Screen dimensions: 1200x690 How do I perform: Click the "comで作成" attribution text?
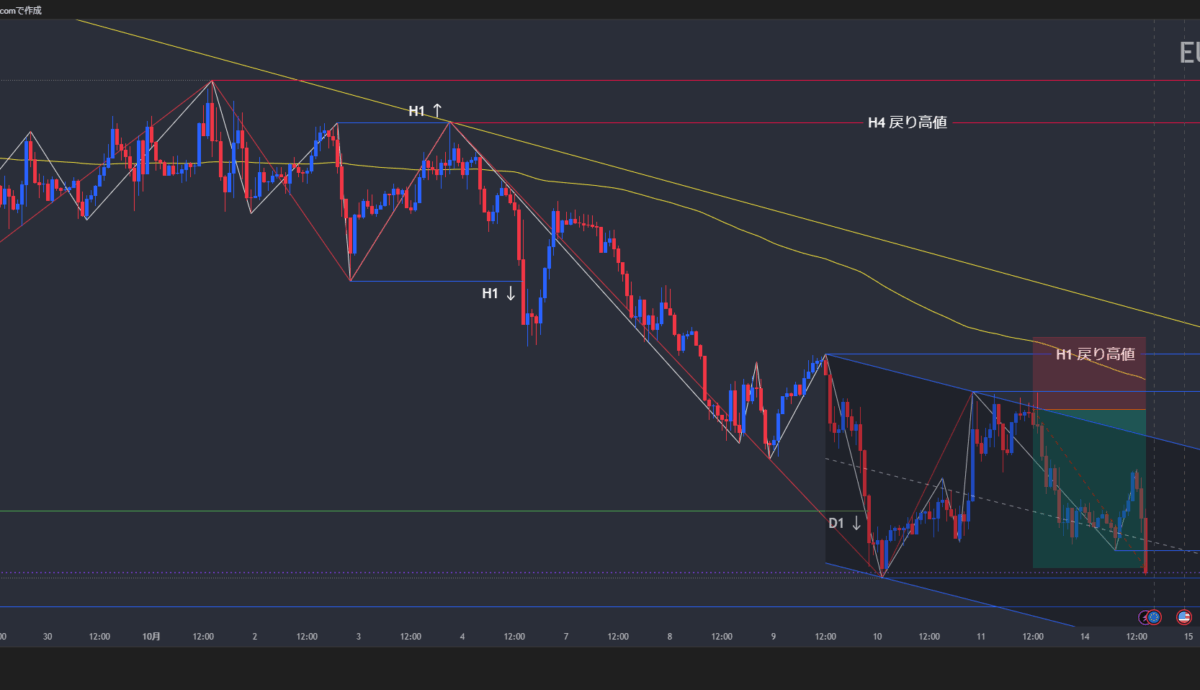[x=21, y=9]
